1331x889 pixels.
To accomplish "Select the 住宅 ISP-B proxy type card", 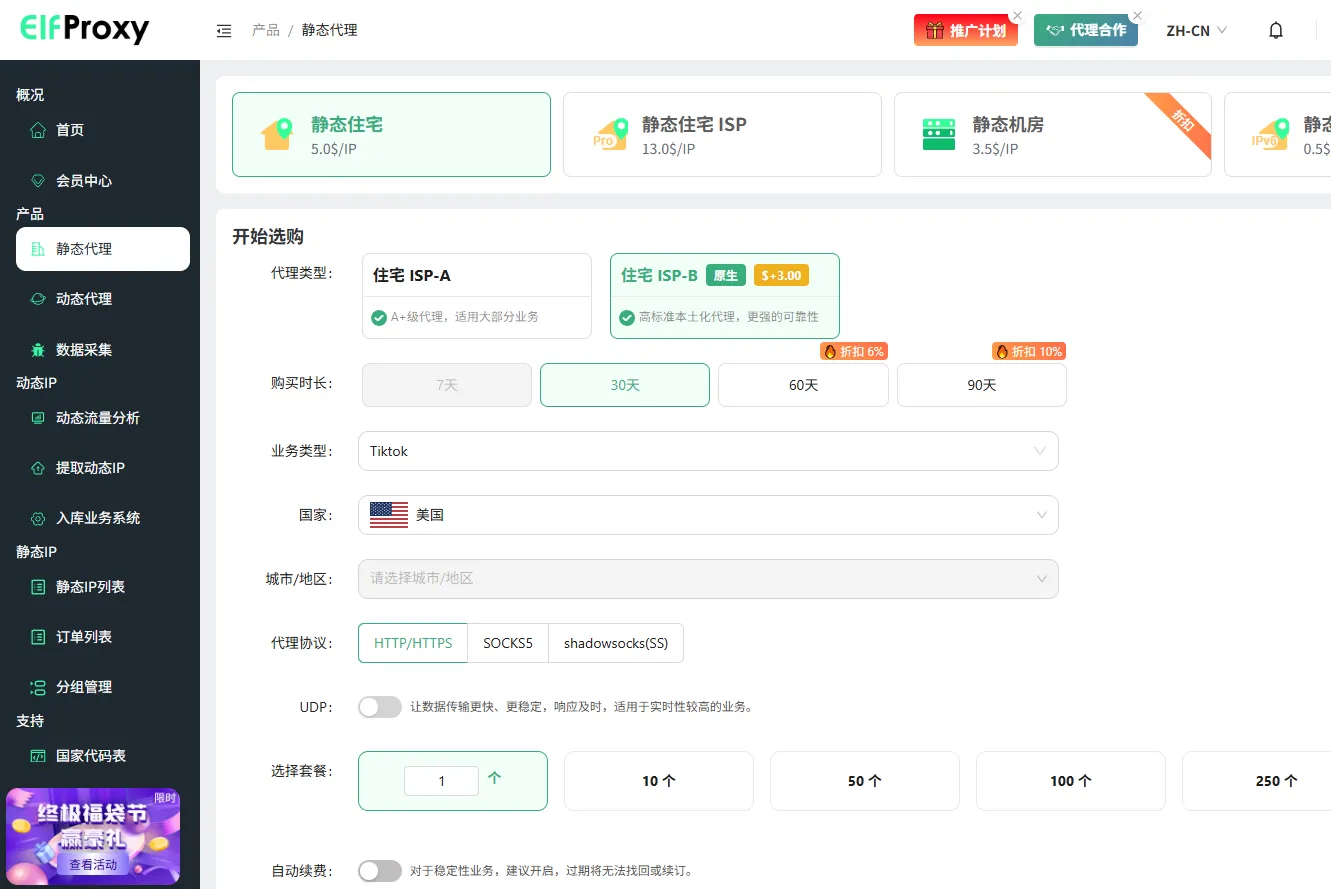I will 724,296.
